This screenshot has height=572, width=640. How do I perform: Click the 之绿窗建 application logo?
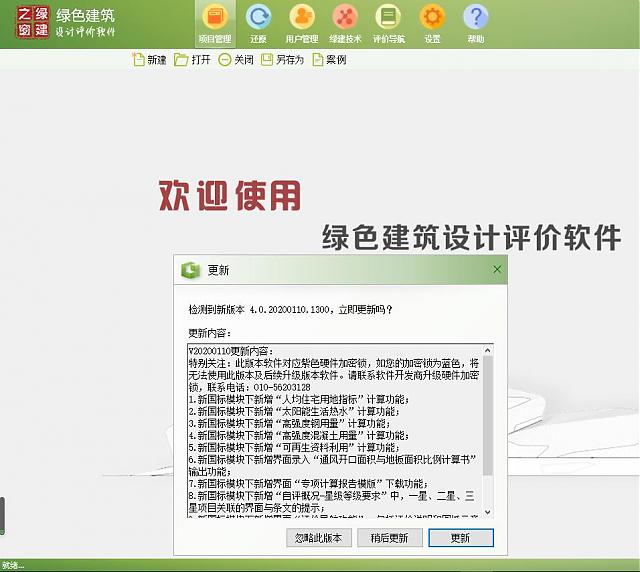[x=33, y=22]
